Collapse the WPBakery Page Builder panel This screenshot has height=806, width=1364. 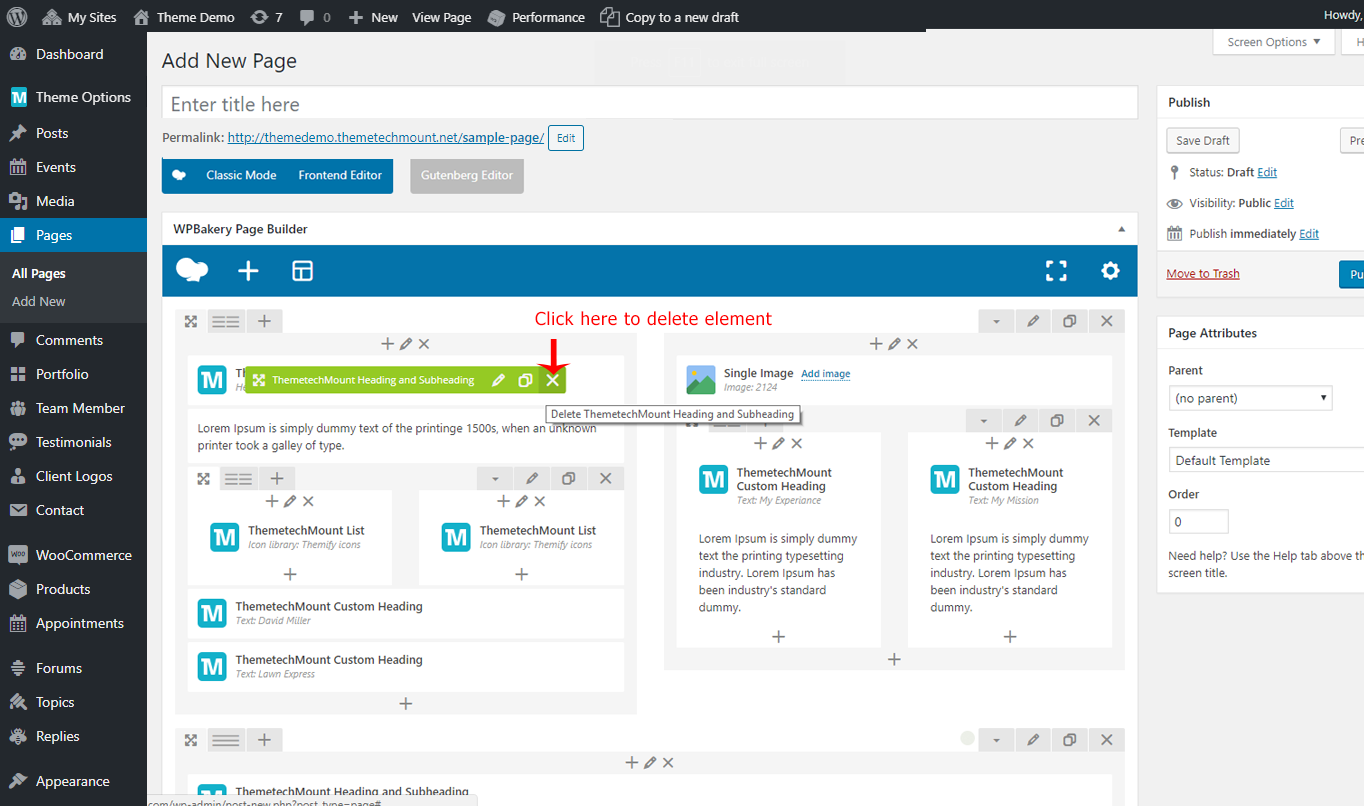(x=1121, y=229)
